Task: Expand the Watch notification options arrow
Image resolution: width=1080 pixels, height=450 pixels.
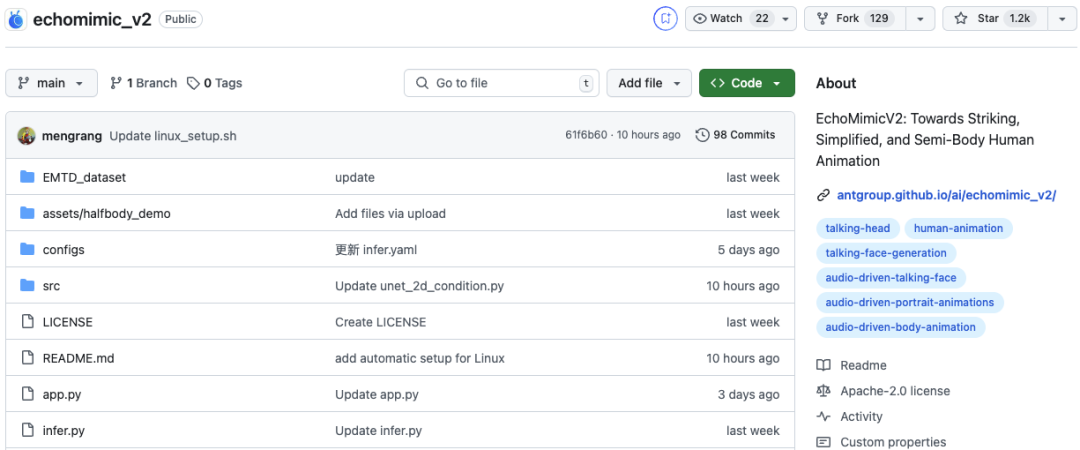Action: 787,18
